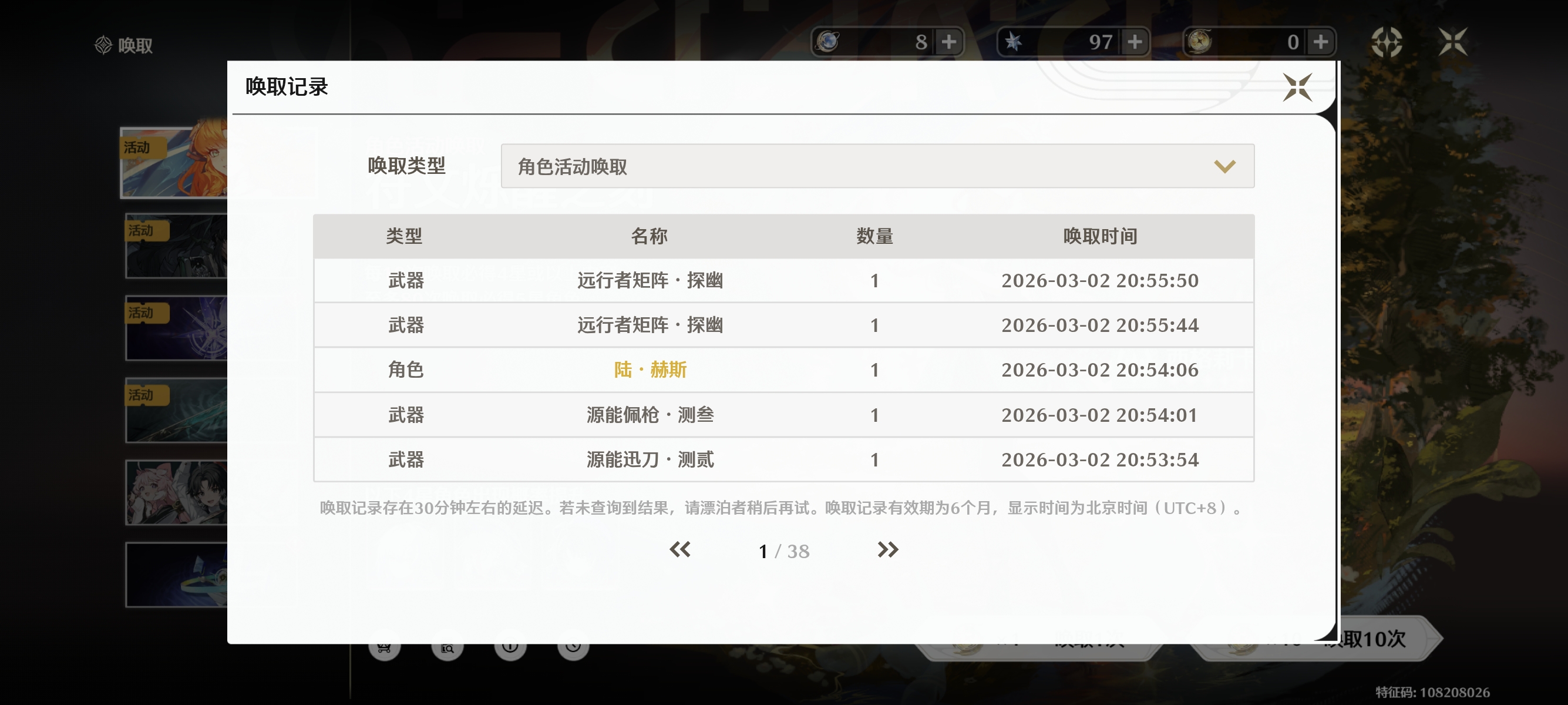The image size is (1568, 705).
Task: Select first 活动 banner with orange-haired character
Action: click(174, 163)
